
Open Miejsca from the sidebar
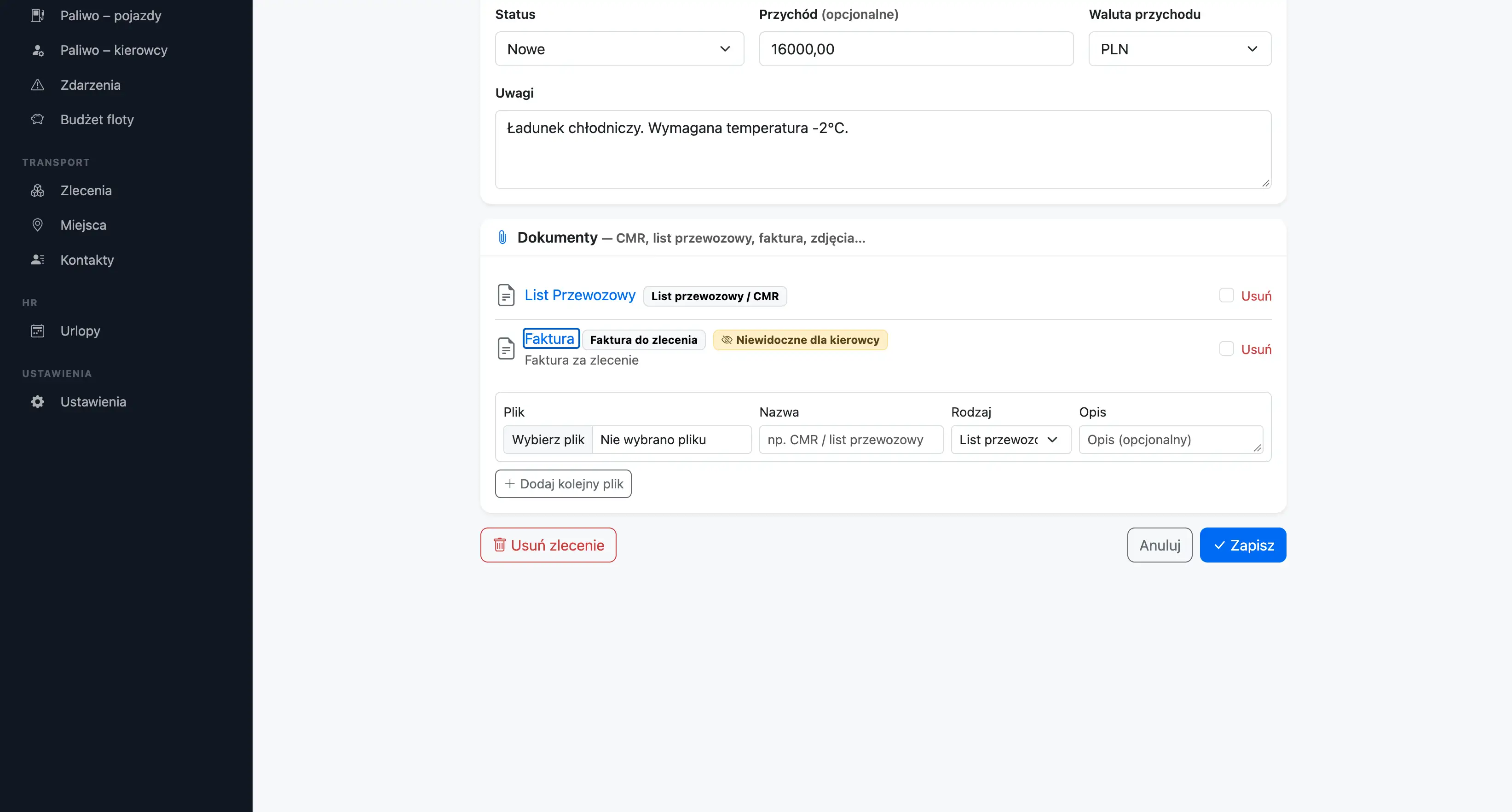point(83,226)
